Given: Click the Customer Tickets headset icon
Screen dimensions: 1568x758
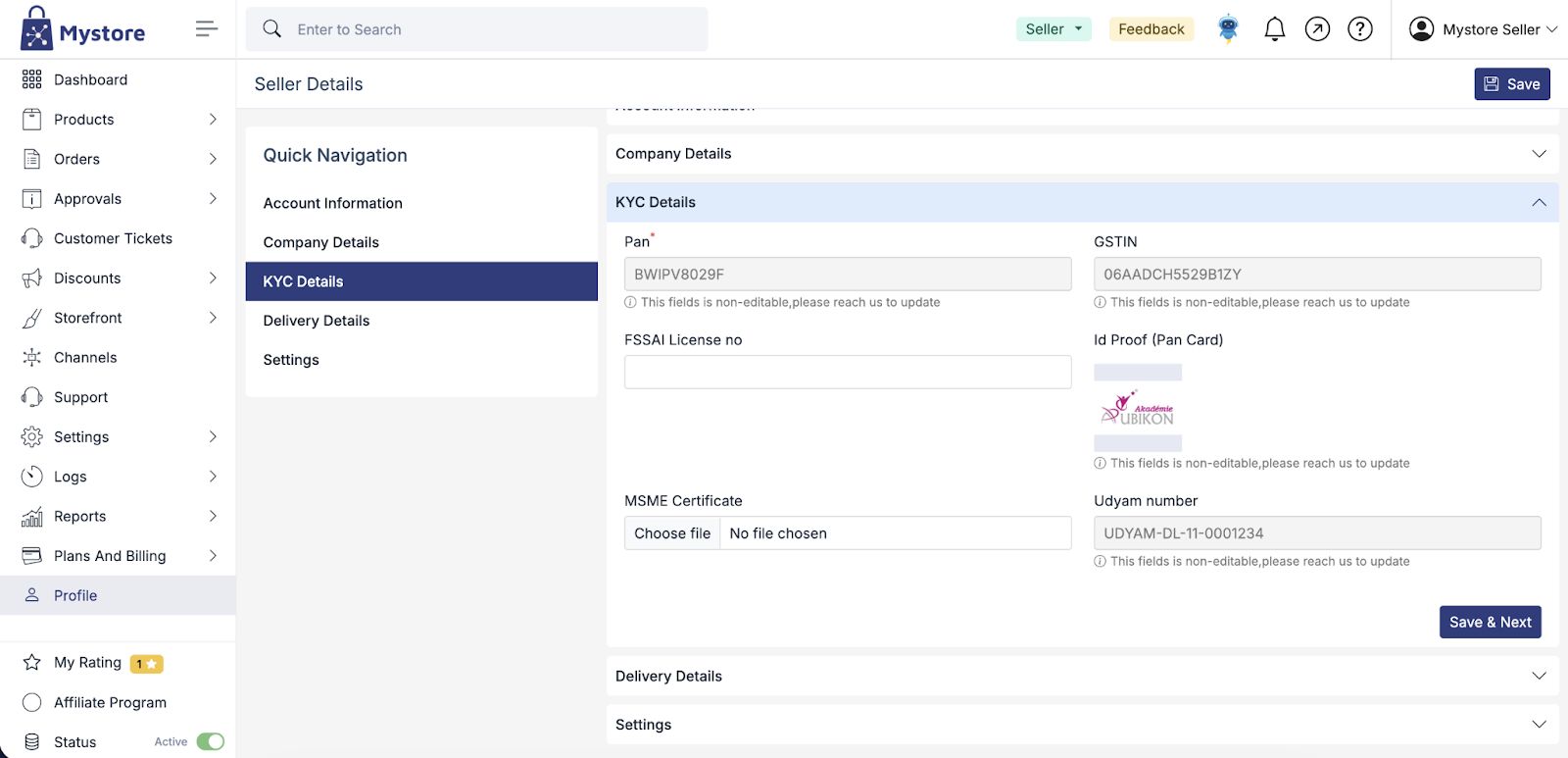Looking at the screenshot, I should (32, 238).
